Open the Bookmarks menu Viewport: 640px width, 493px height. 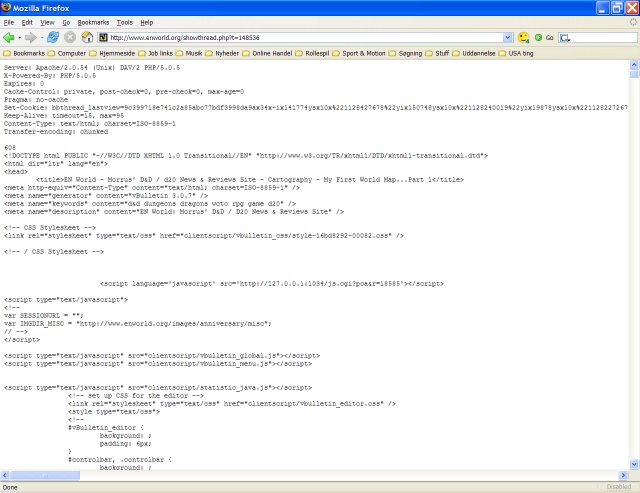tap(93, 22)
